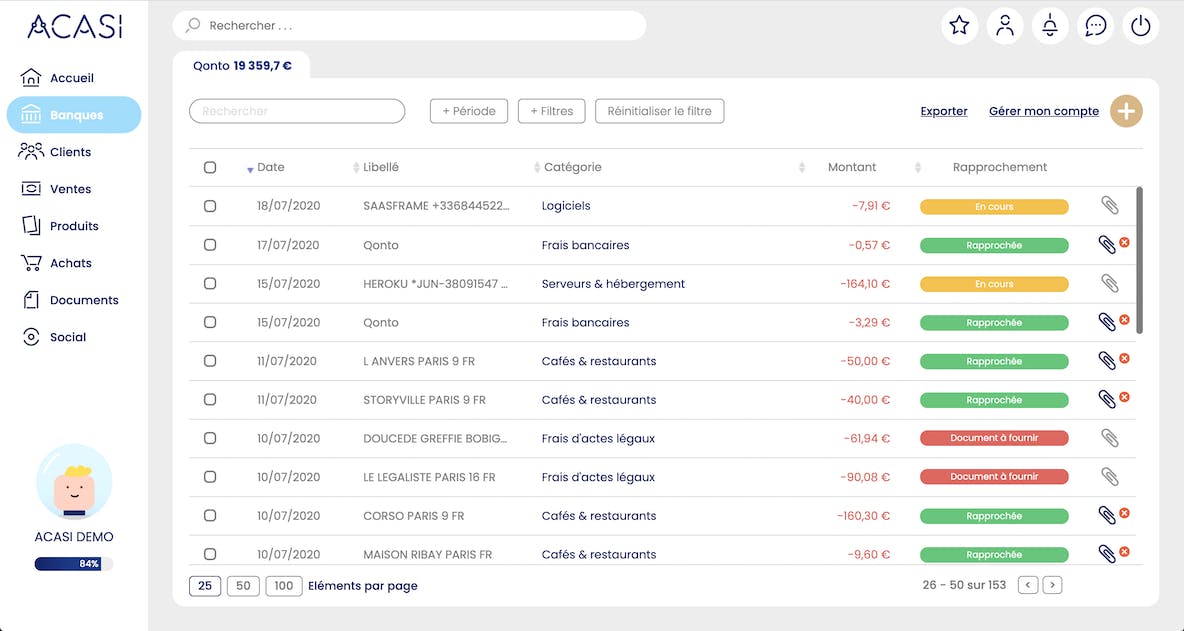Go to the next page arrow

click(1052, 585)
